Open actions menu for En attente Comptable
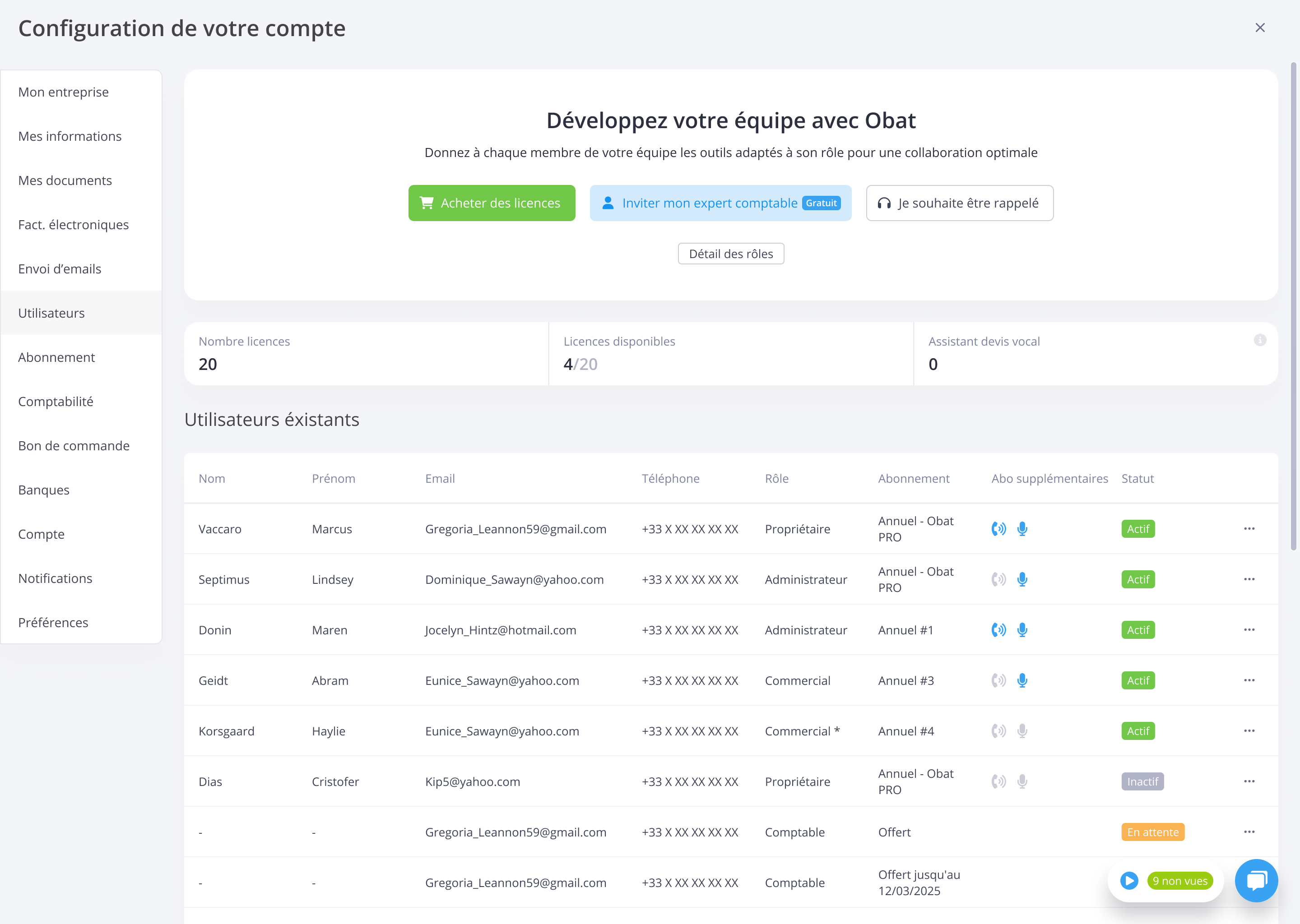Viewport: 1300px width, 924px height. point(1249,832)
